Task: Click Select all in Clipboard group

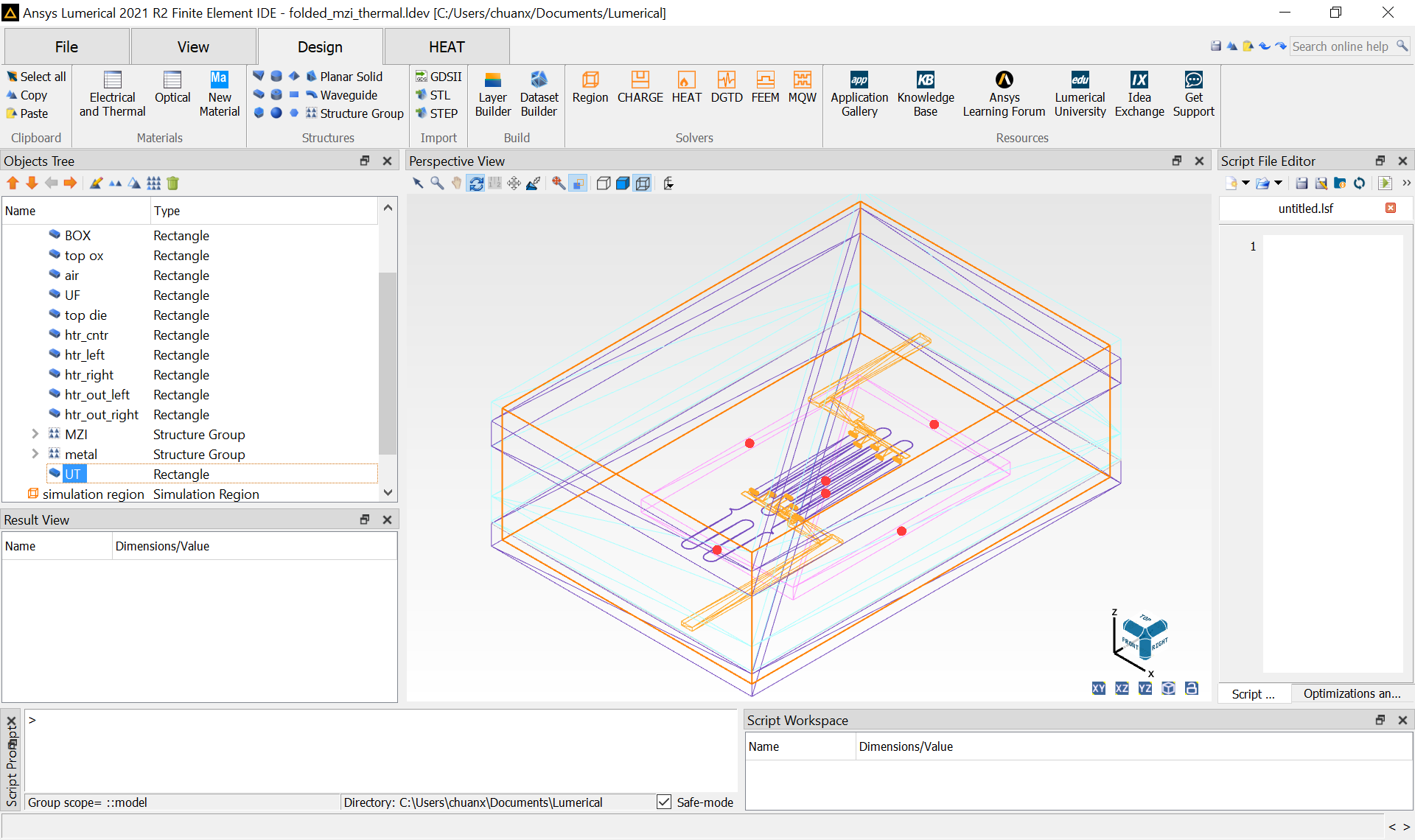Action: point(36,77)
